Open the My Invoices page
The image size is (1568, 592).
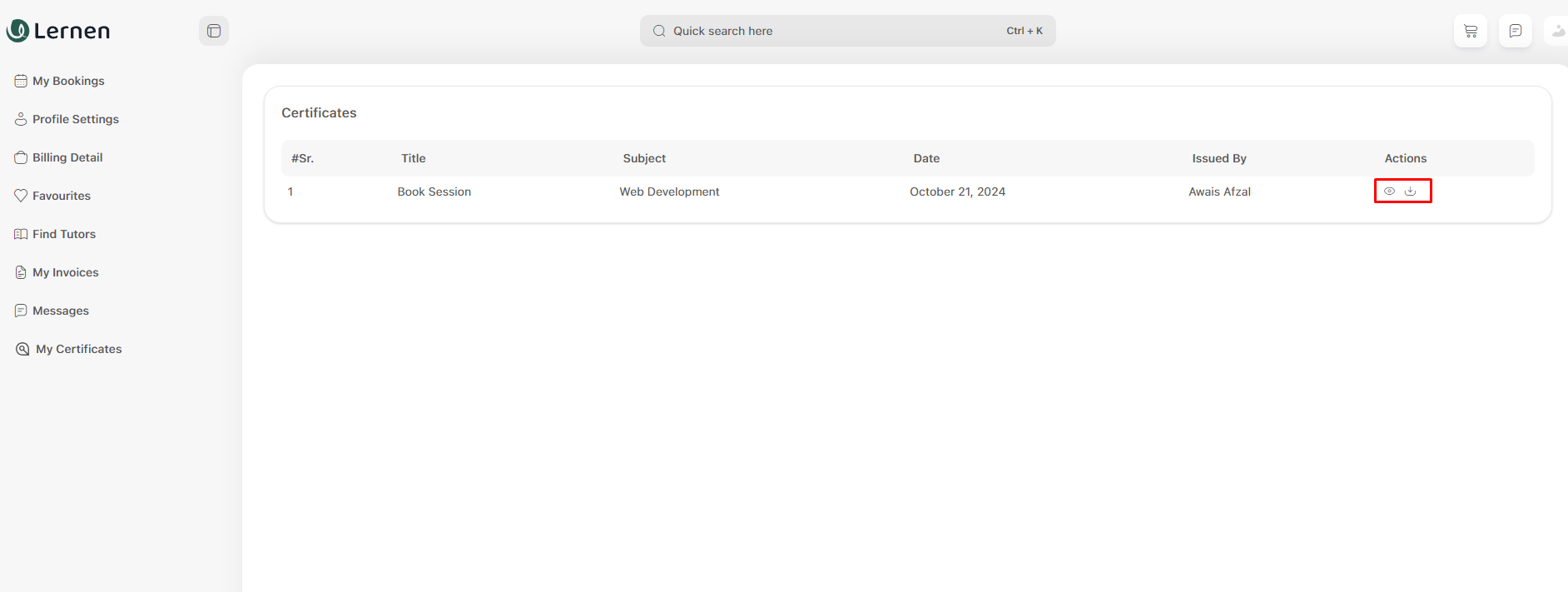[65, 272]
